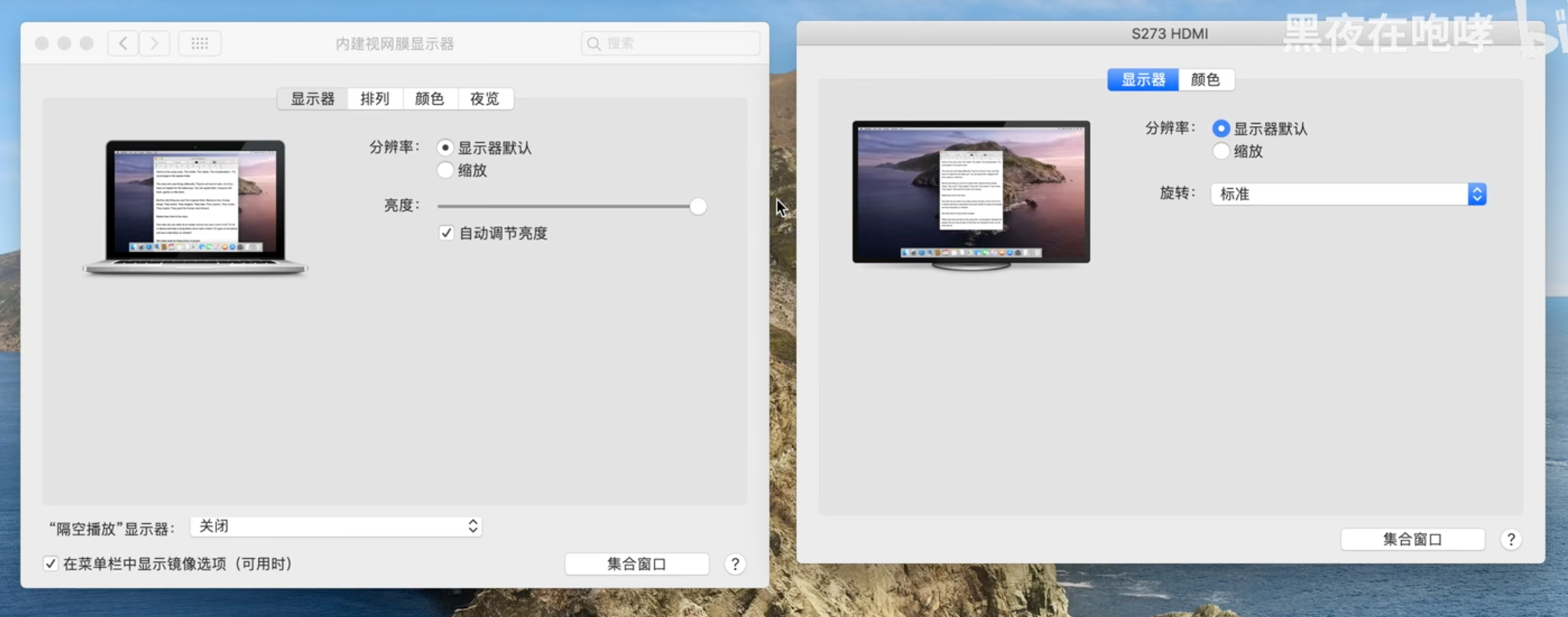Click the MacBook display thumbnail image
1568x617 pixels.
pyautogui.click(x=194, y=202)
